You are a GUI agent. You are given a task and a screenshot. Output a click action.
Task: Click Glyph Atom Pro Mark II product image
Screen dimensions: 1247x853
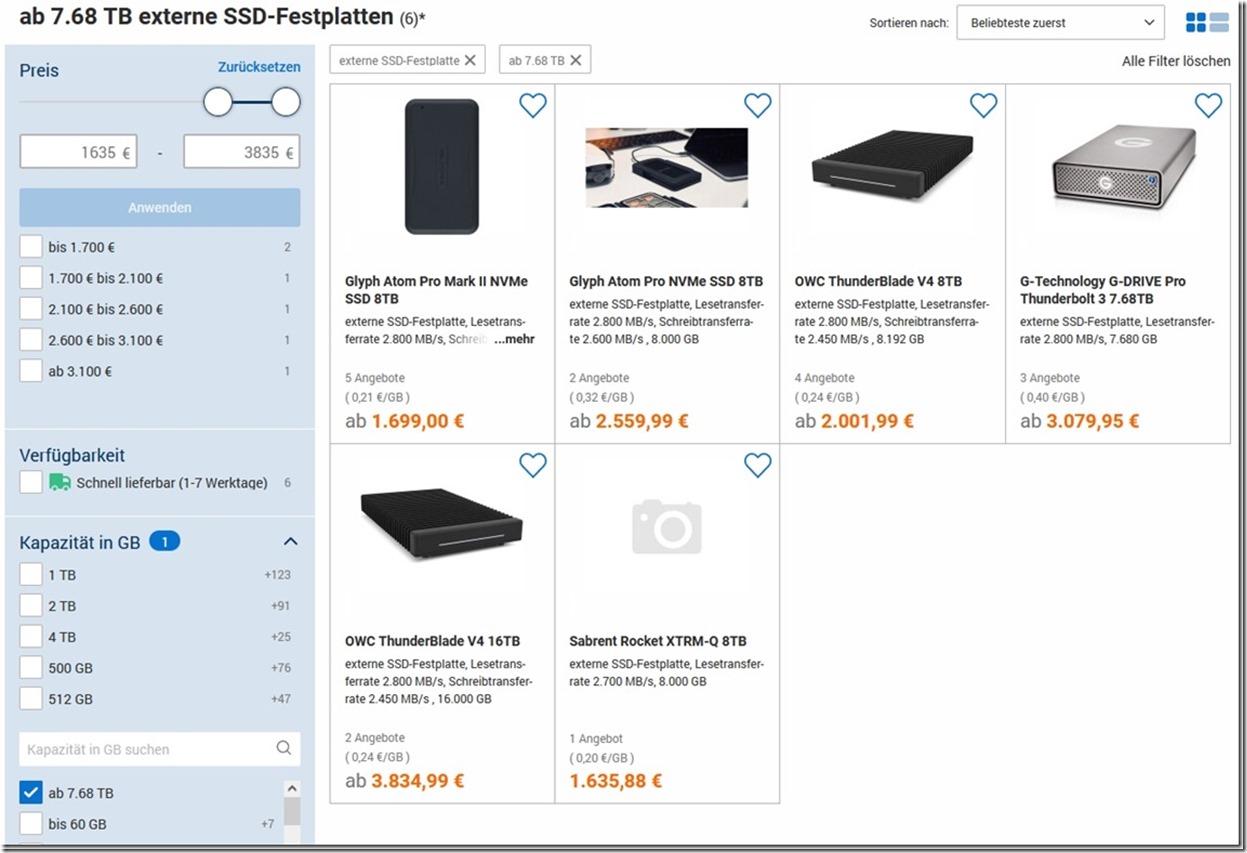(x=442, y=166)
